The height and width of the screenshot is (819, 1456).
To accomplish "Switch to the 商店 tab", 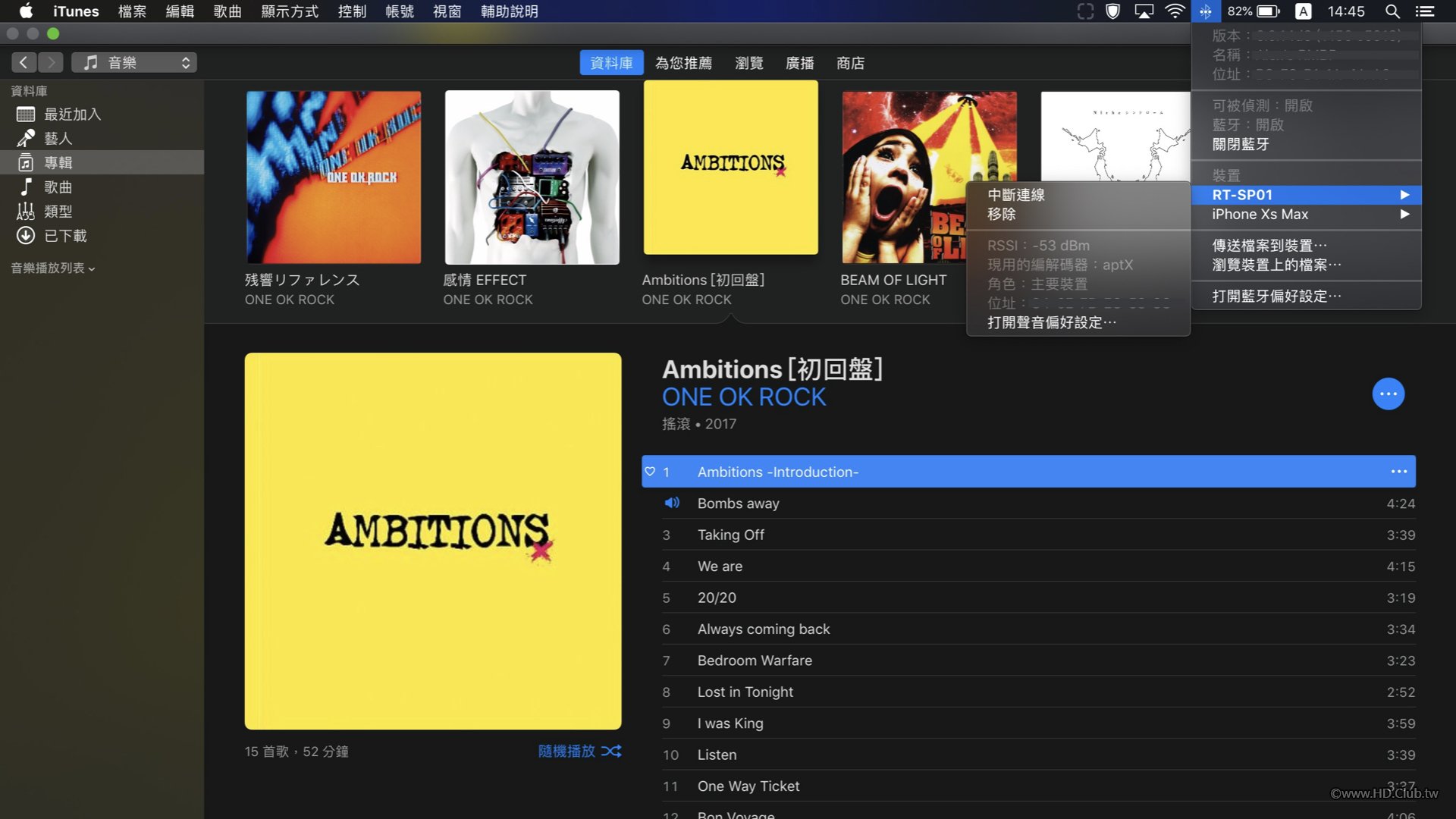I will (850, 63).
